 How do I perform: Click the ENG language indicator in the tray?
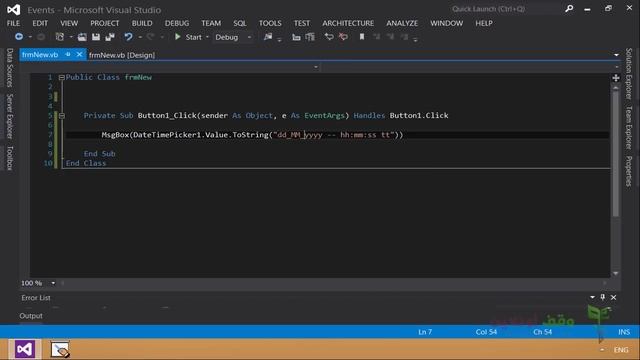tap(621, 350)
